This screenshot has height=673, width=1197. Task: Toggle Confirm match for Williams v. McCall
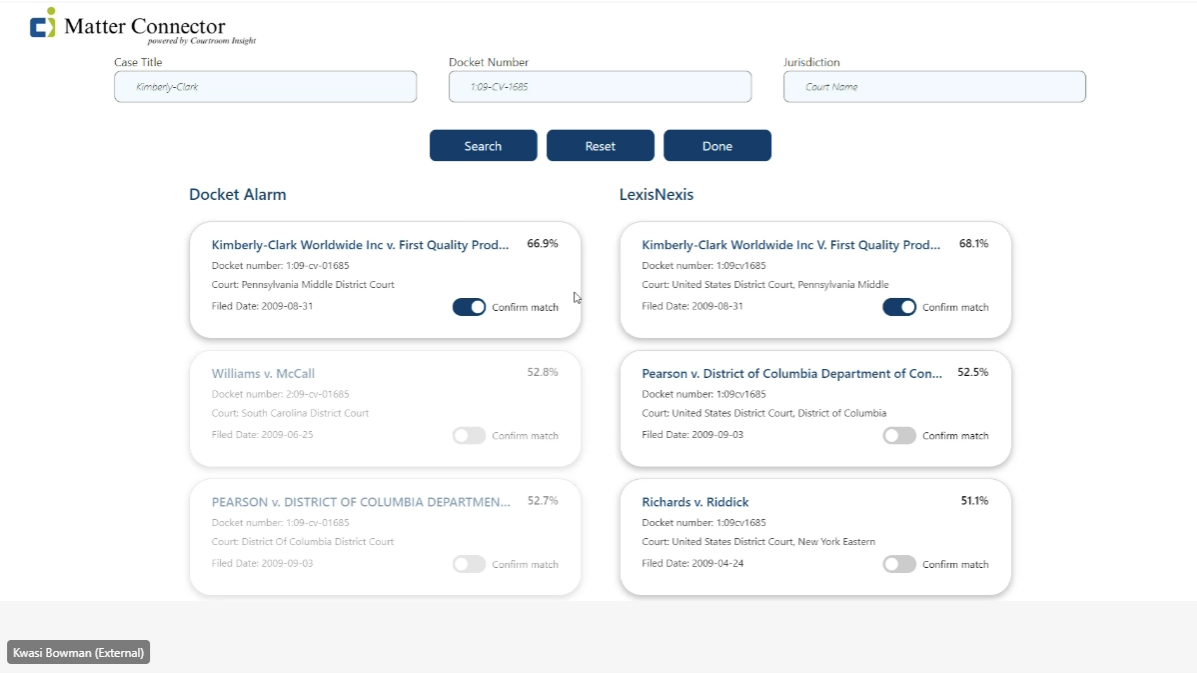pos(469,436)
